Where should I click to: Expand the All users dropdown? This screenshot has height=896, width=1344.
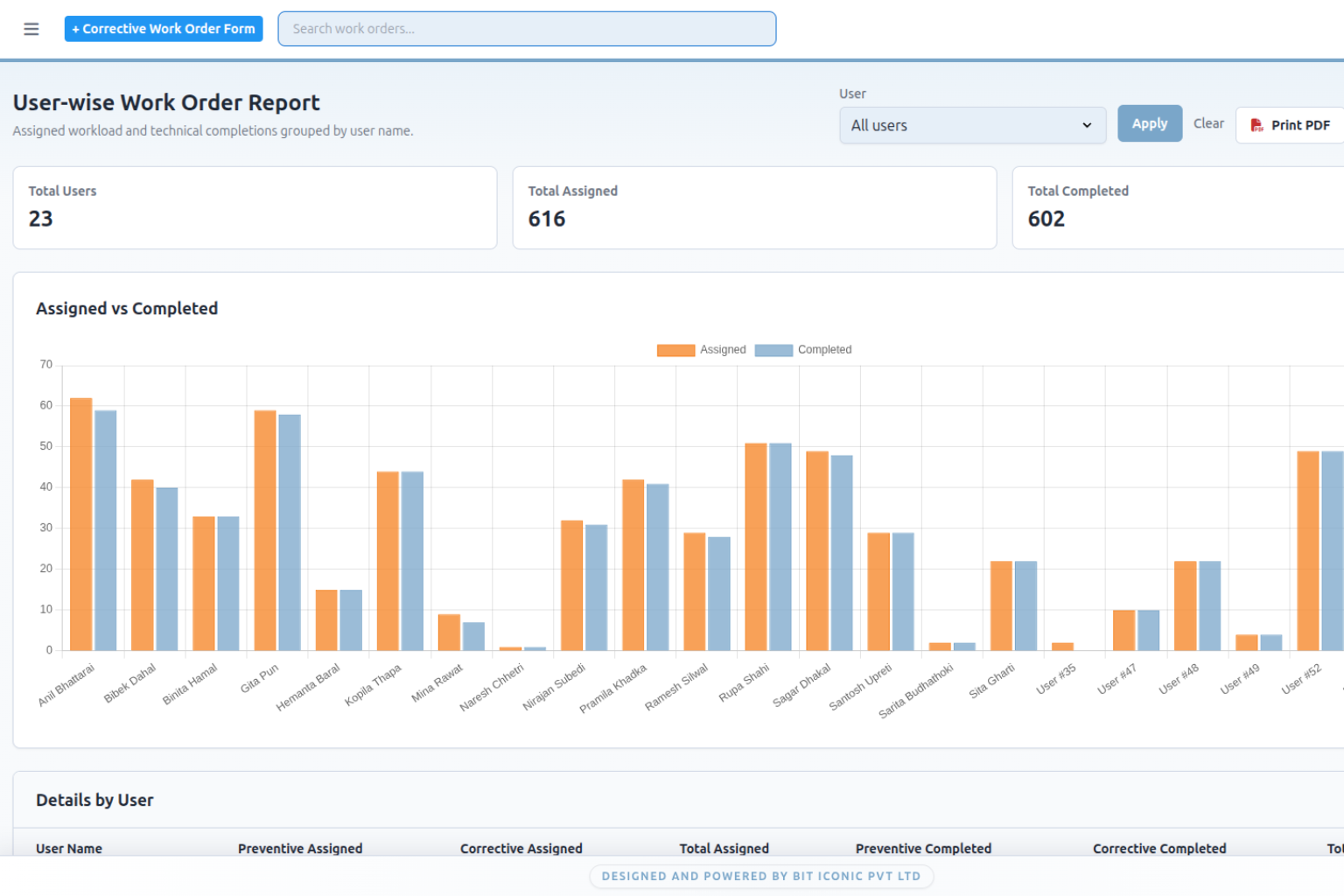click(972, 125)
